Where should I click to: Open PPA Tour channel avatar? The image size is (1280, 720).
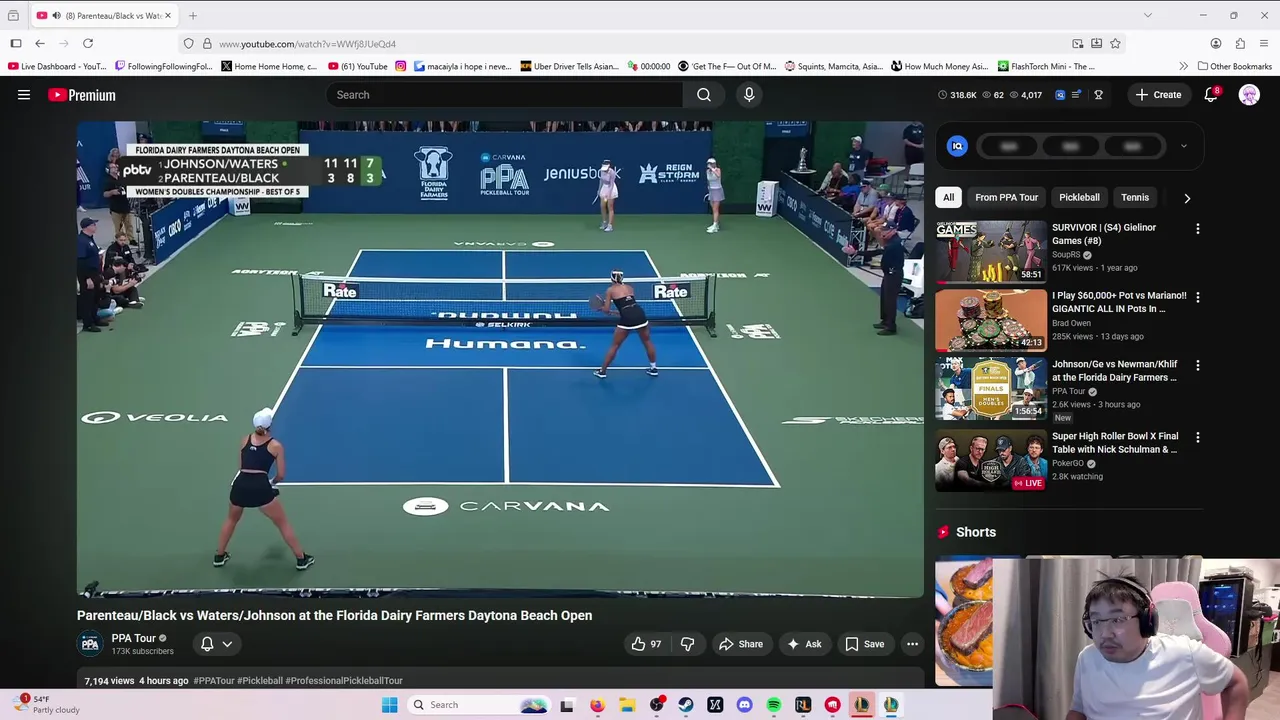point(90,644)
